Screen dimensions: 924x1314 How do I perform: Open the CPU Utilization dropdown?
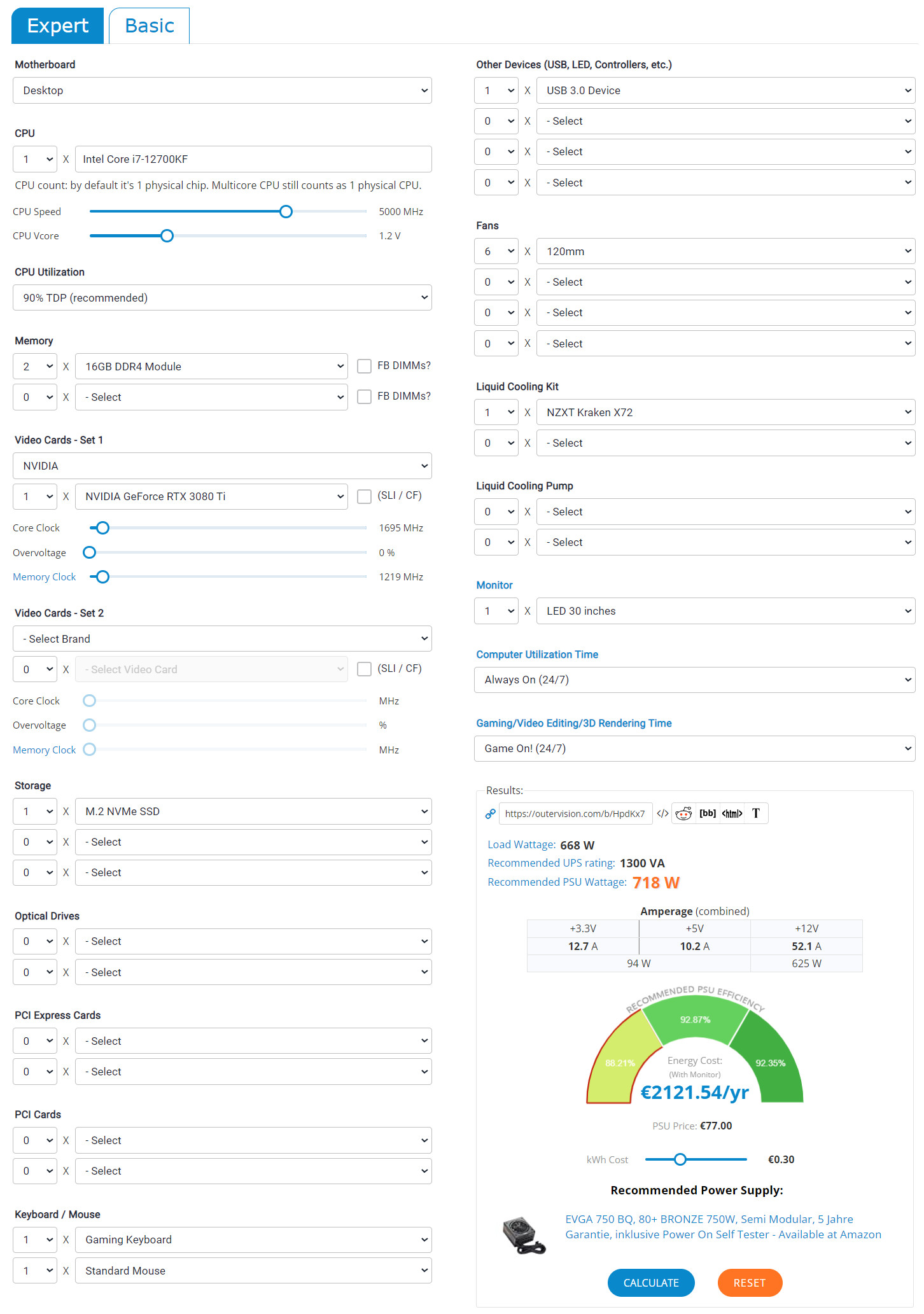(222, 298)
